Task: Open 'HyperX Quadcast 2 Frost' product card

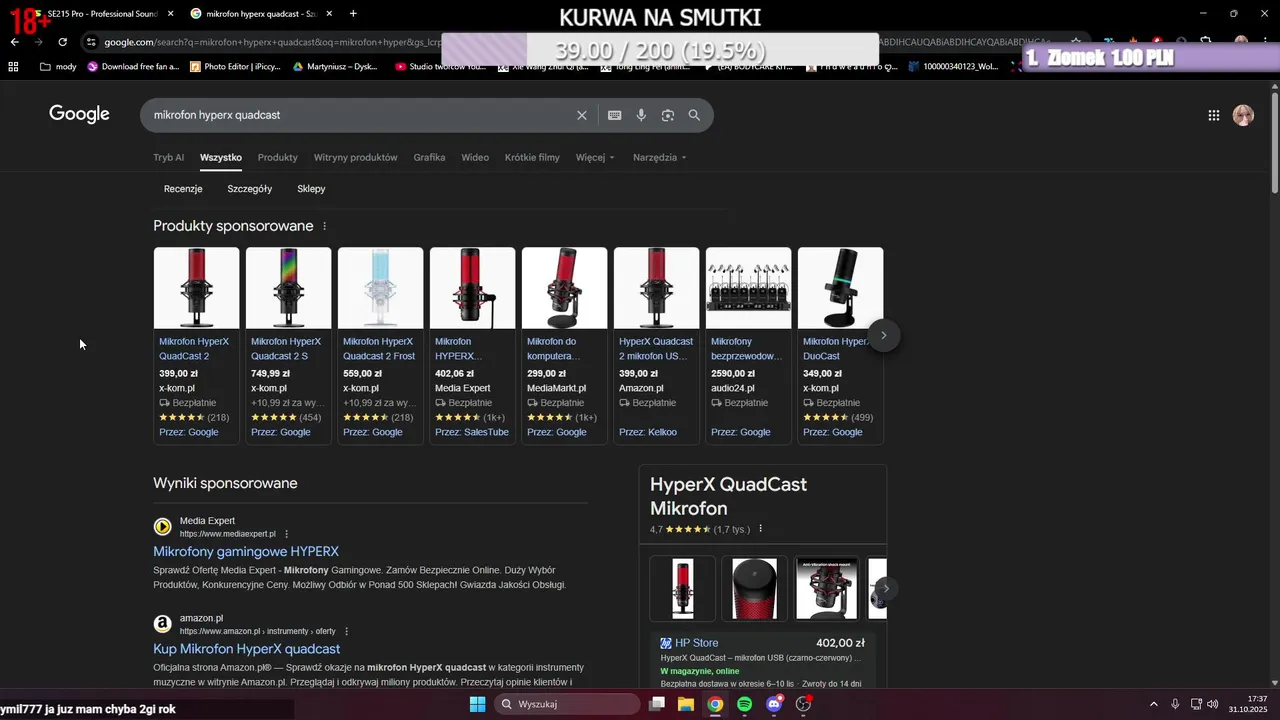Action: click(x=380, y=345)
